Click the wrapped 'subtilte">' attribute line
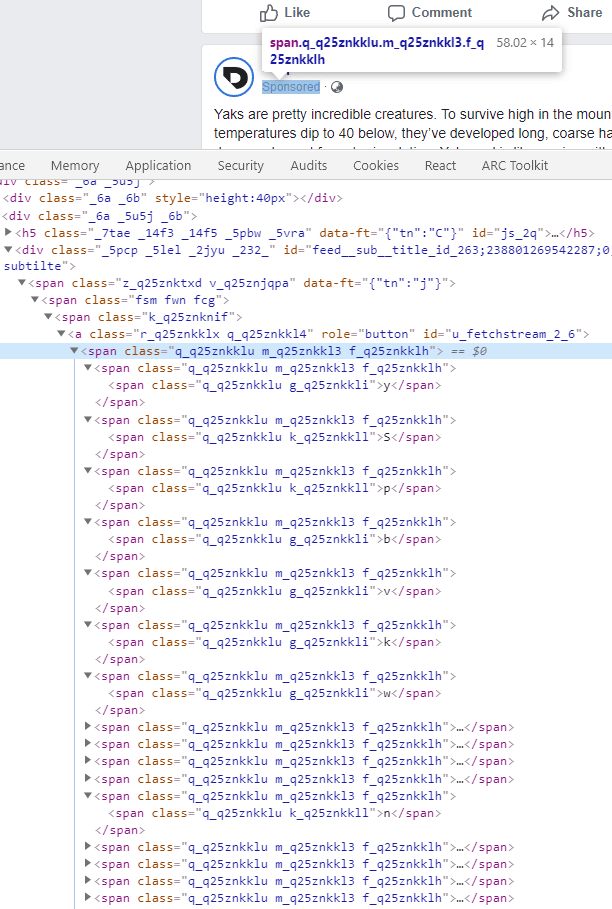This screenshot has width=612, height=909. (x=39, y=266)
